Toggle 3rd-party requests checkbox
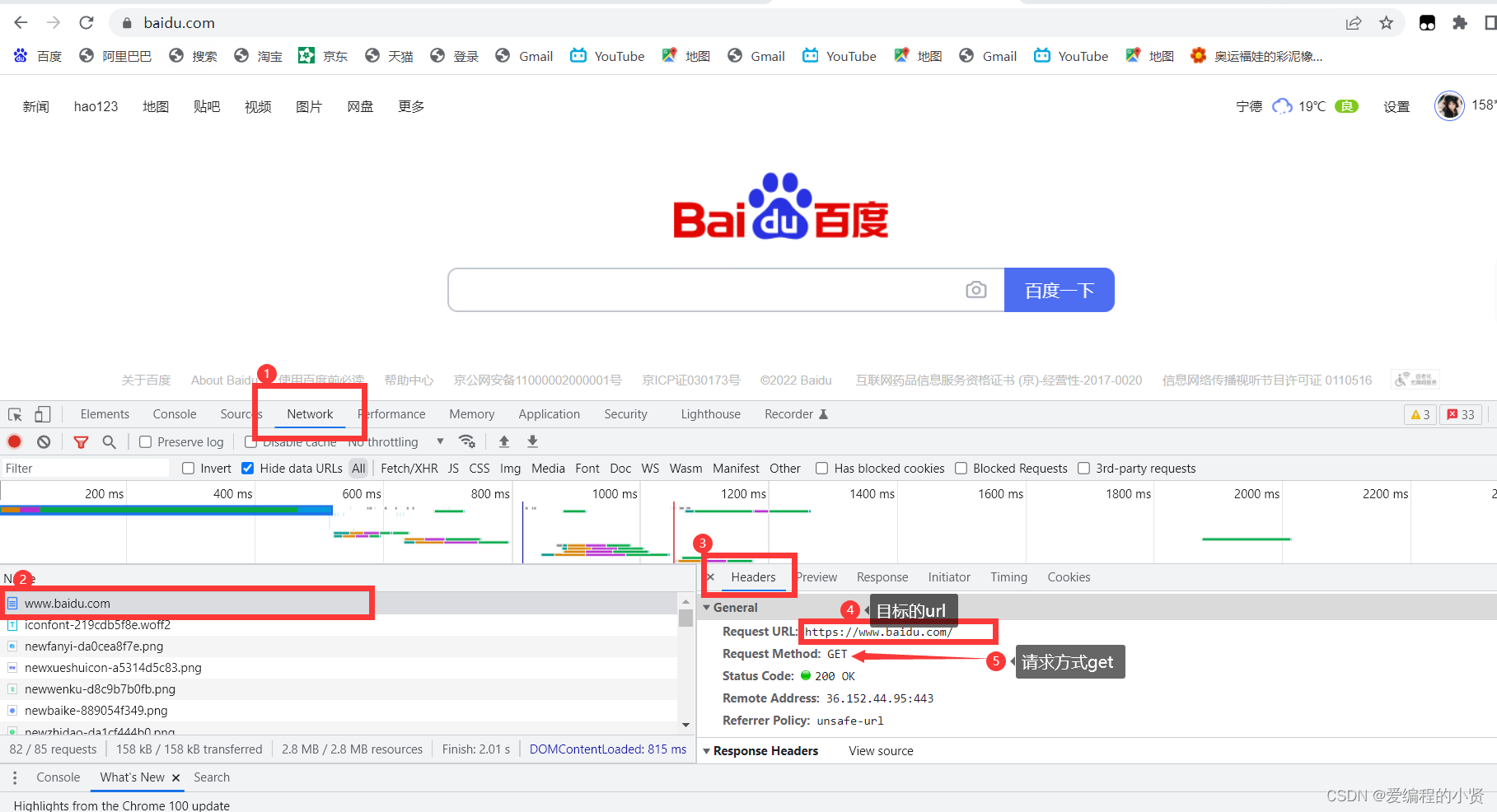1497x812 pixels. coord(1084,469)
